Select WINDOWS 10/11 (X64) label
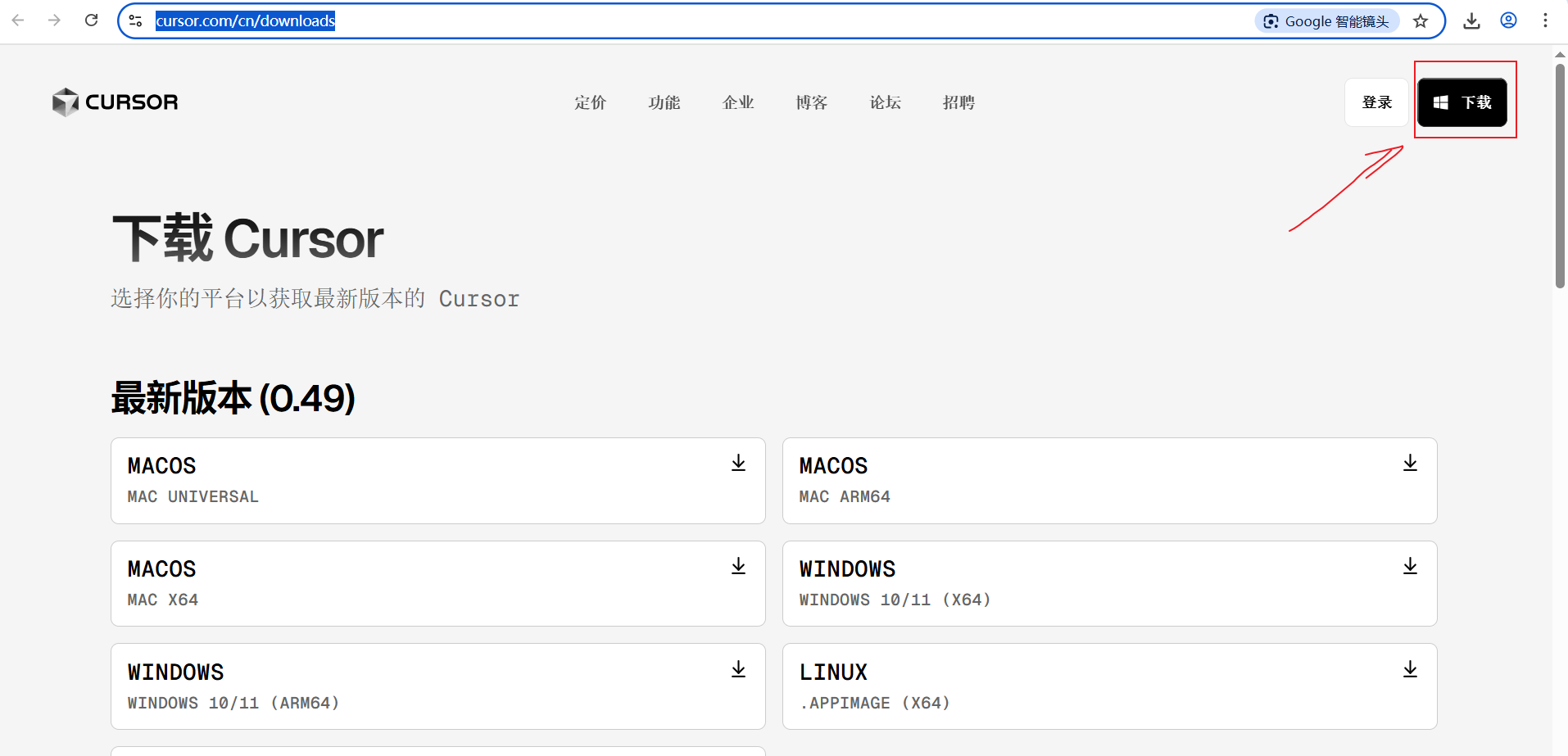 pyautogui.click(x=895, y=600)
